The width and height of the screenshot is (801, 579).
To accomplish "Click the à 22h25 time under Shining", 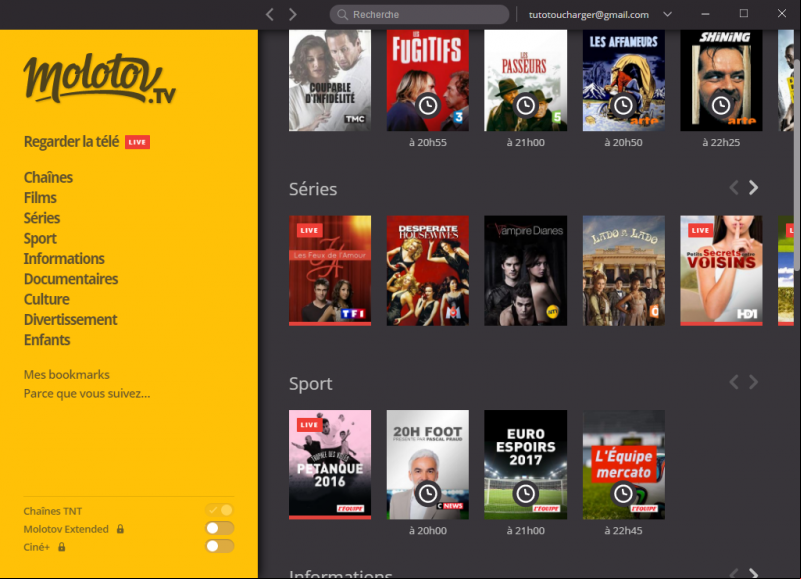I will (x=721, y=143).
